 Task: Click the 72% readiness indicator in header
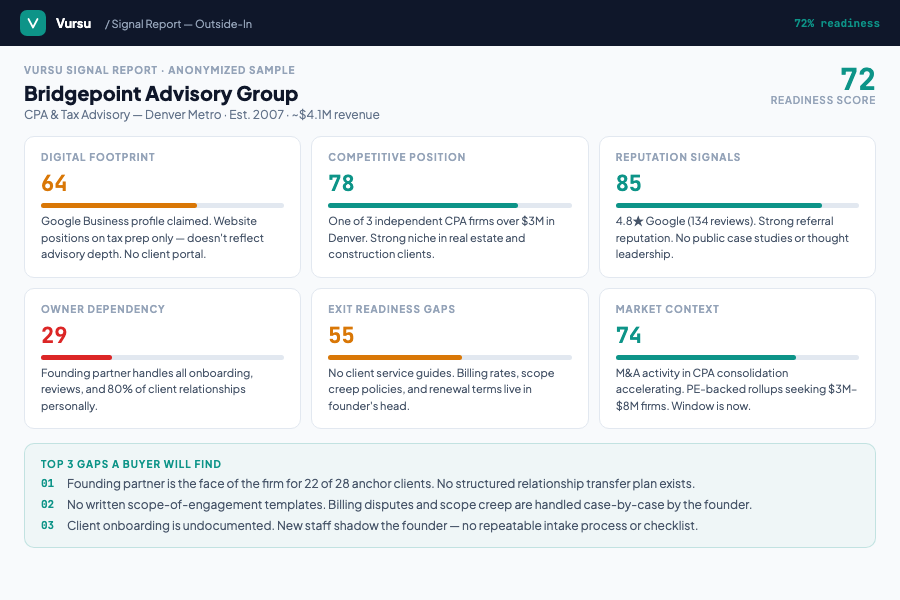tap(836, 24)
